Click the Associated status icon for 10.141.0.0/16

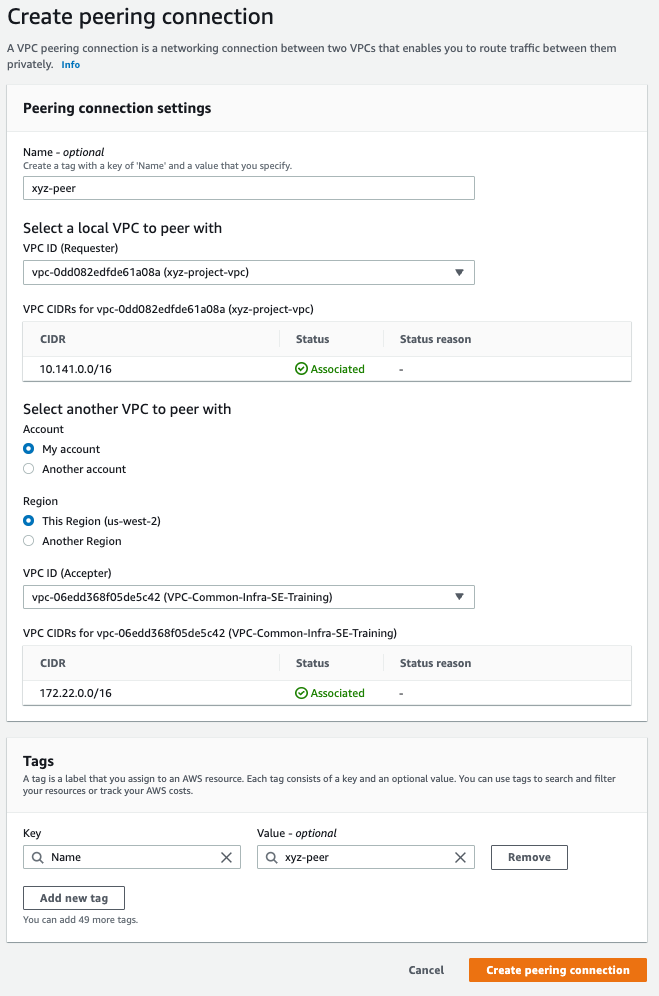tap(298, 369)
